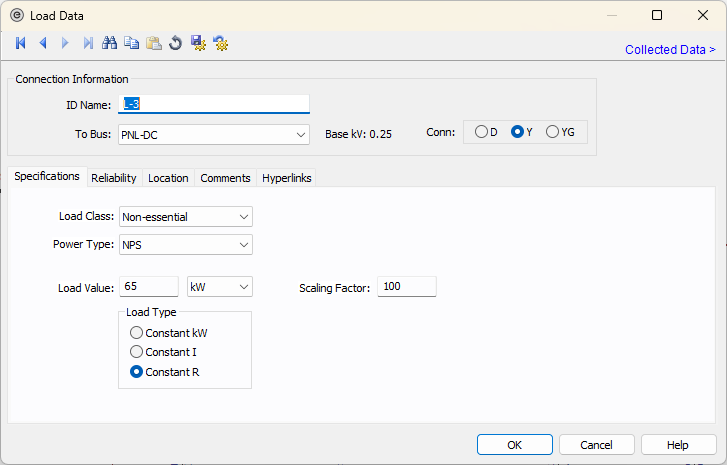This screenshot has height=465, width=727.
Task: Go to the first record icon
Action: (20, 43)
